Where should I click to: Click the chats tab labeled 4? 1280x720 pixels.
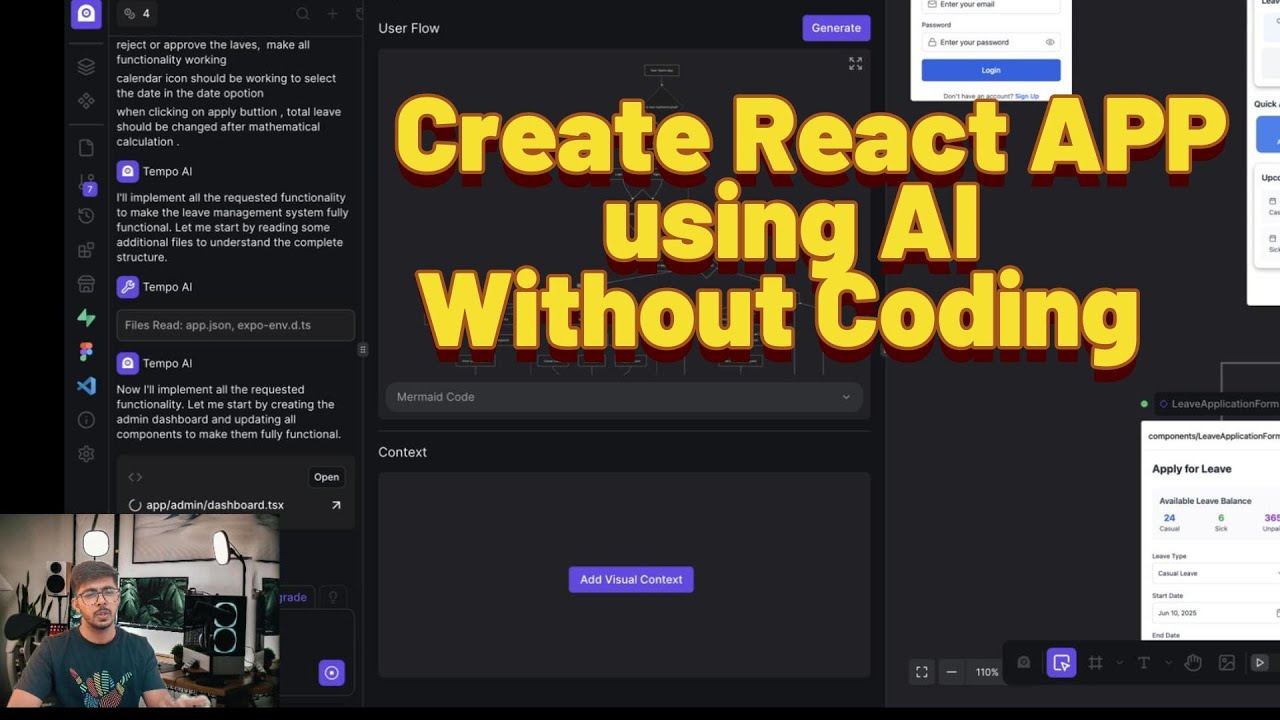coord(136,14)
